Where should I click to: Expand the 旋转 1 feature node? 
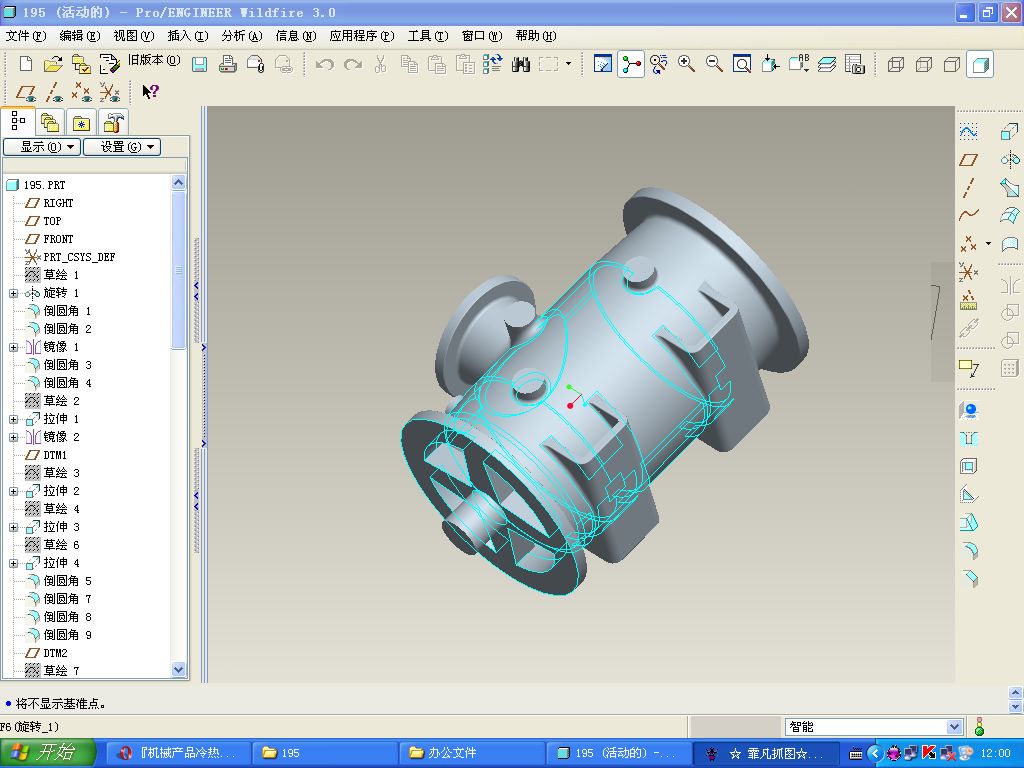(x=13, y=293)
